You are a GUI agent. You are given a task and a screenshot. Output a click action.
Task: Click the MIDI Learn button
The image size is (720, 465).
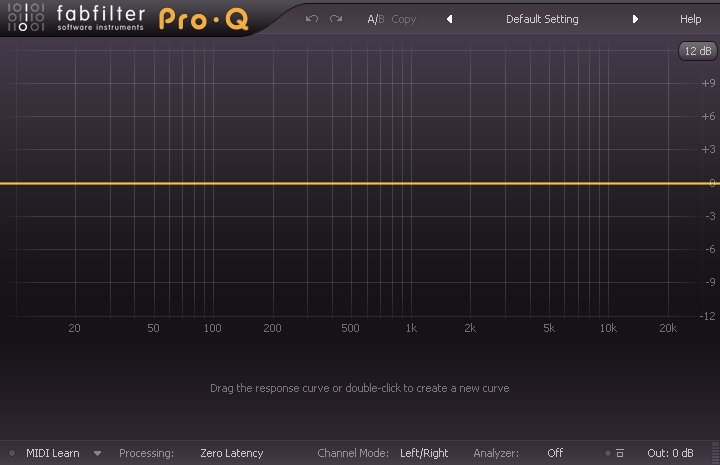[x=52, y=453]
